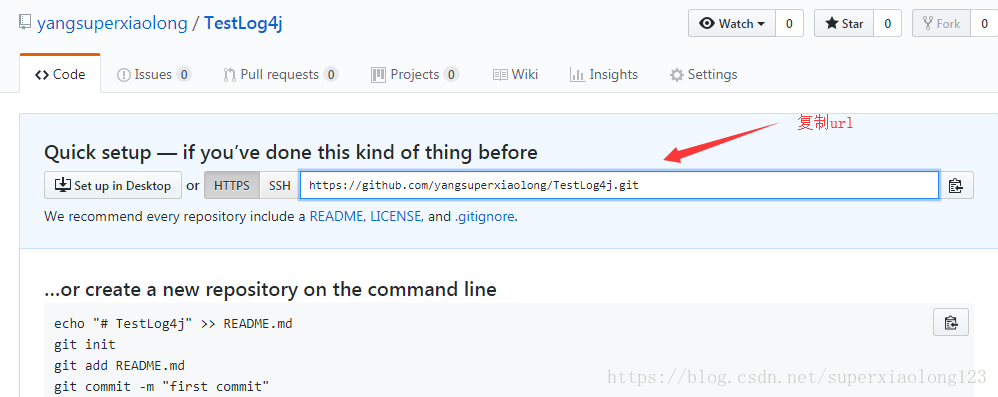Select the HTTPS protocol toggle
The height and width of the screenshot is (397, 998).
tap(232, 186)
